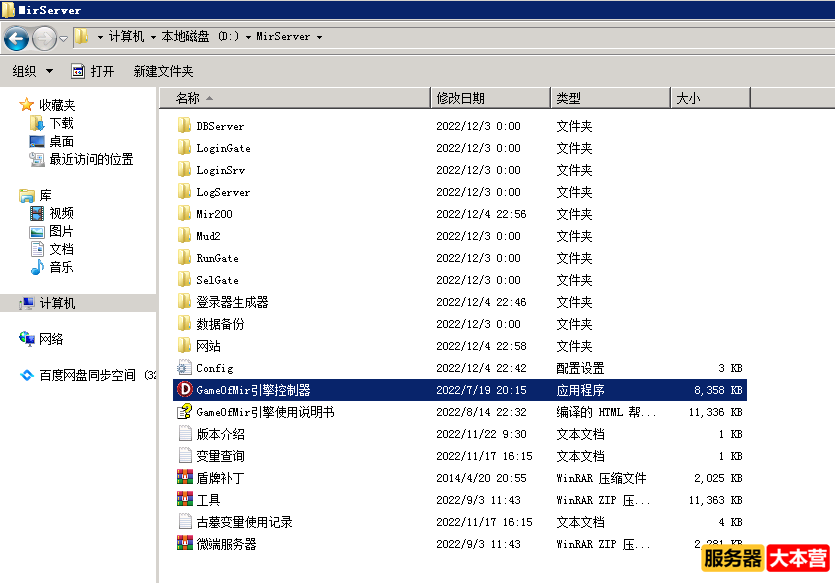Click 新建文件夹 in the toolbar
Viewport: 835px width, 583px height.
pyautogui.click(x=163, y=71)
